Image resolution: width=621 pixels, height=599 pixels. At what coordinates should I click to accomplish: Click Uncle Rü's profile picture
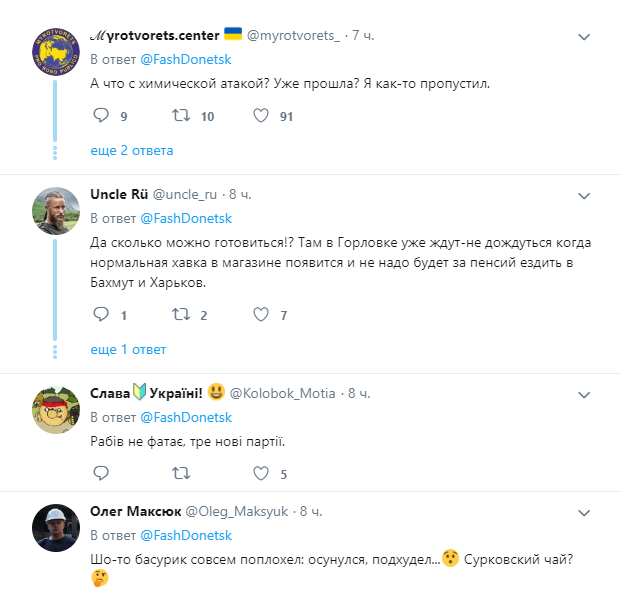[x=55, y=207]
